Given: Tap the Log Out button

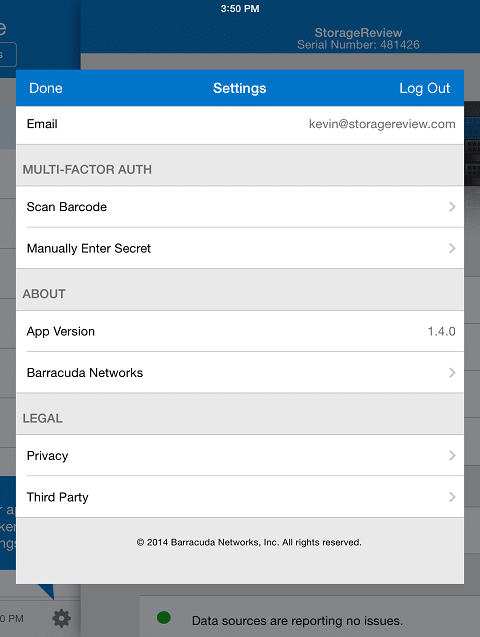Looking at the screenshot, I should coord(424,88).
